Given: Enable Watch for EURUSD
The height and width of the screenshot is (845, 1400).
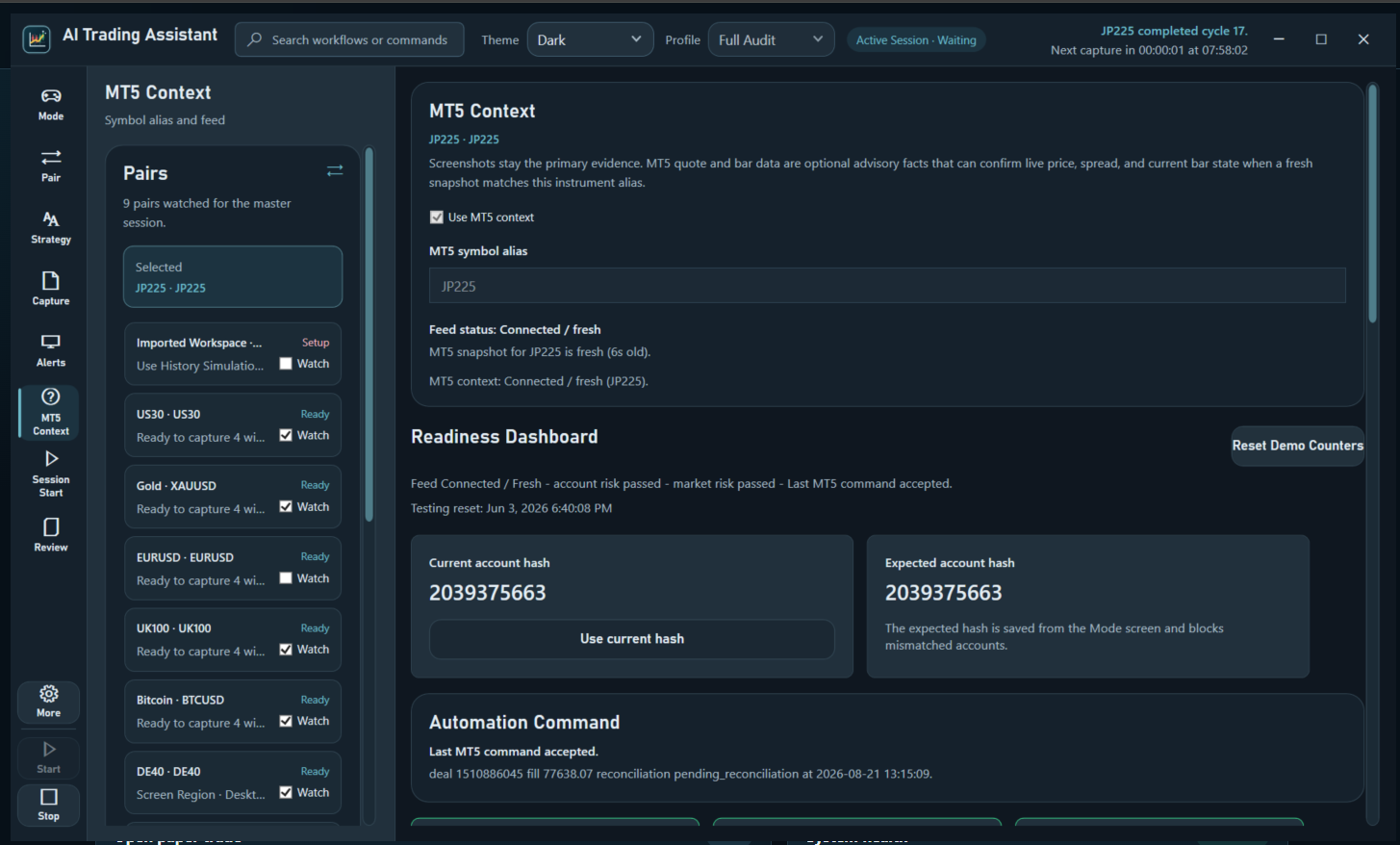Looking at the screenshot, I should [x=286, y=578].
